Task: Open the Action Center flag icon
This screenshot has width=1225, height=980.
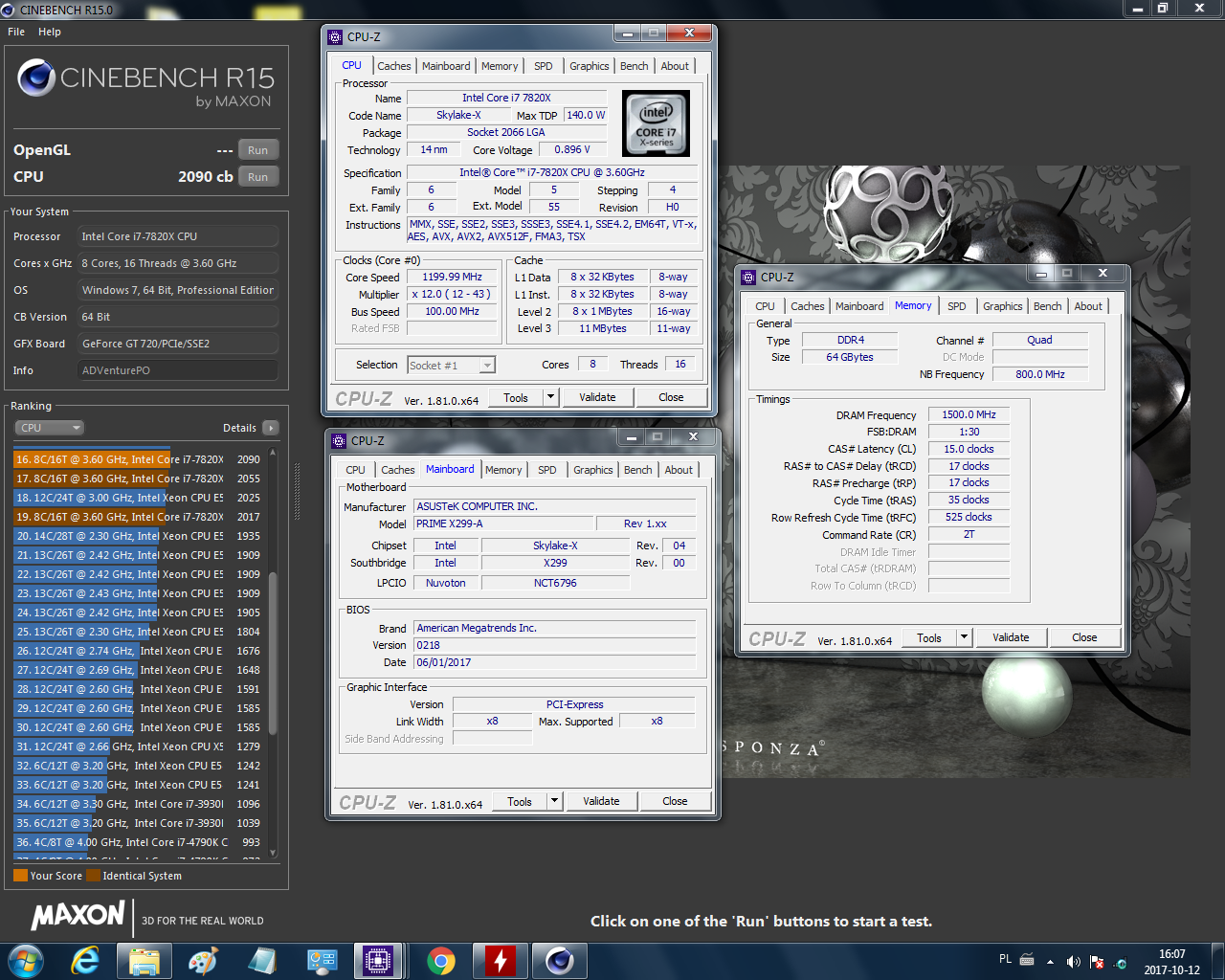Action: 1097,962
